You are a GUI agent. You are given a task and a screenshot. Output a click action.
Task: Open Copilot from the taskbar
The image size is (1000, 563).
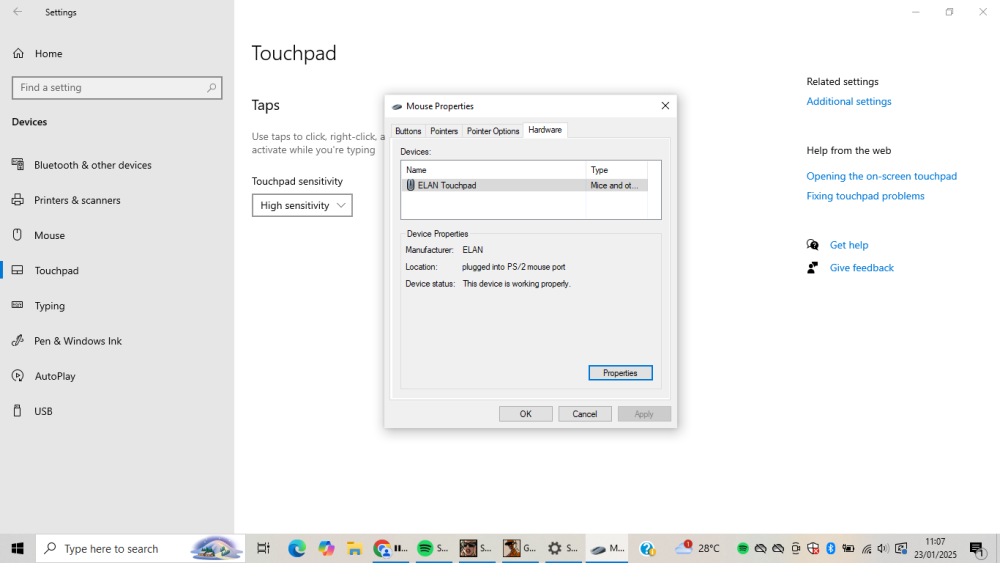click(x=327, y=548)
